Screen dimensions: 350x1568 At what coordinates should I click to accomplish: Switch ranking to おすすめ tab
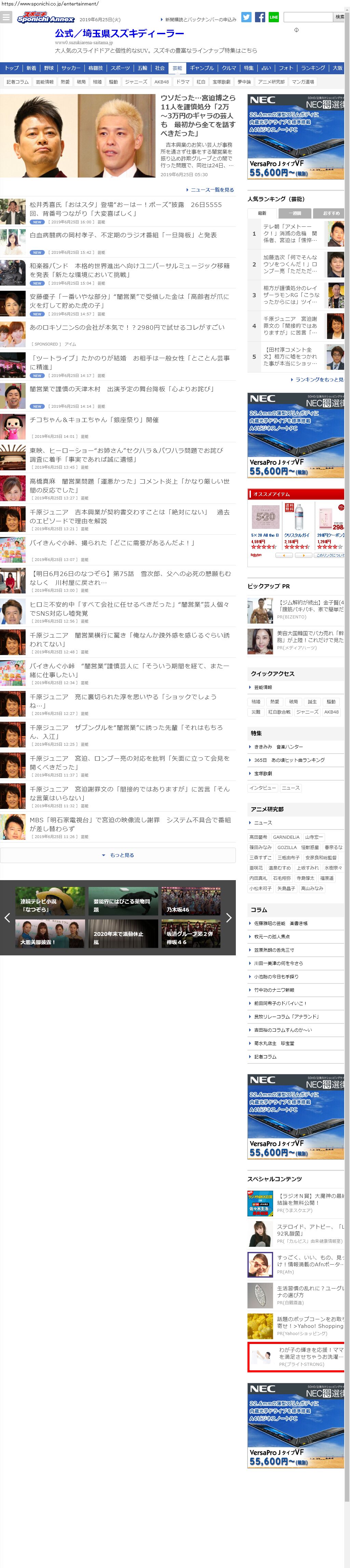pos(329,213)
